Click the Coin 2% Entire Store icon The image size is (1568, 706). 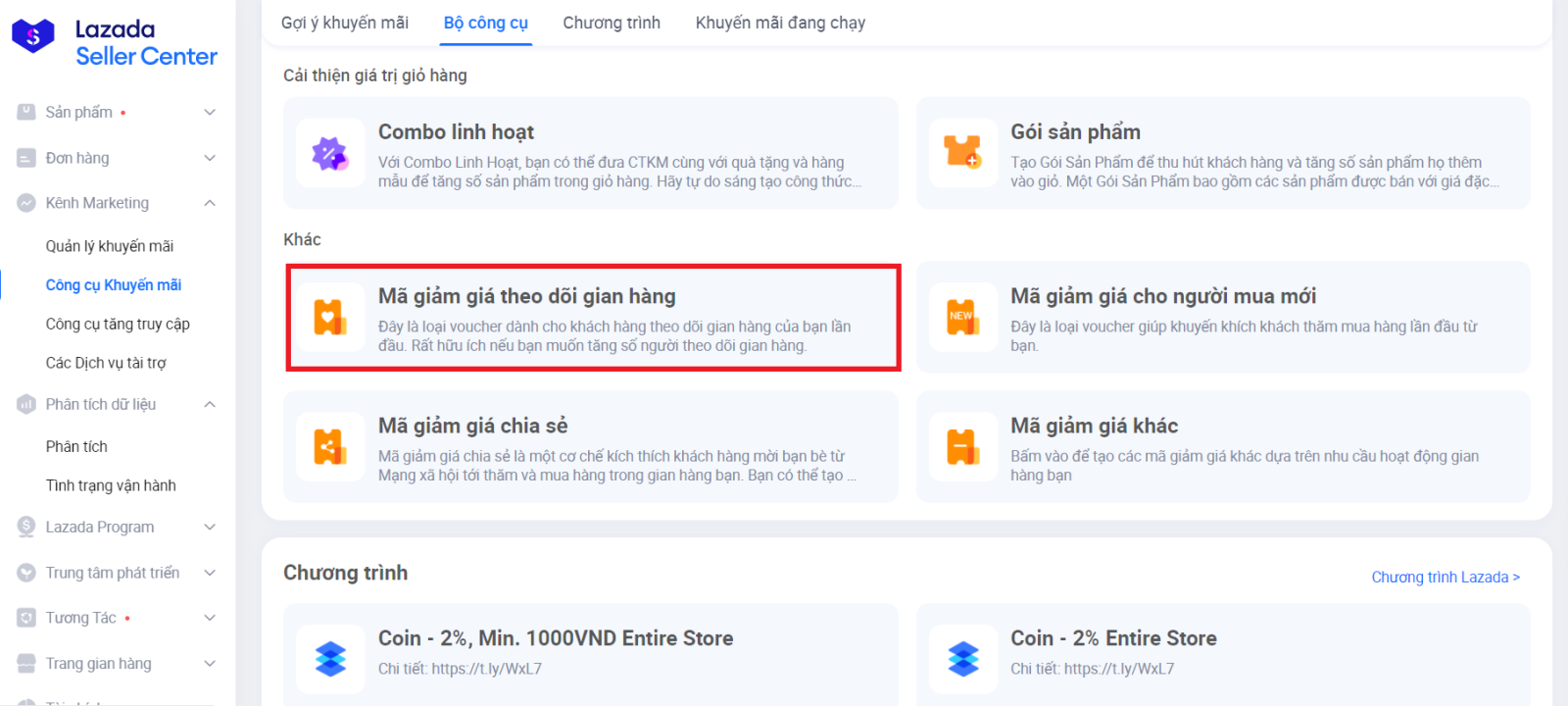(962, 658)
